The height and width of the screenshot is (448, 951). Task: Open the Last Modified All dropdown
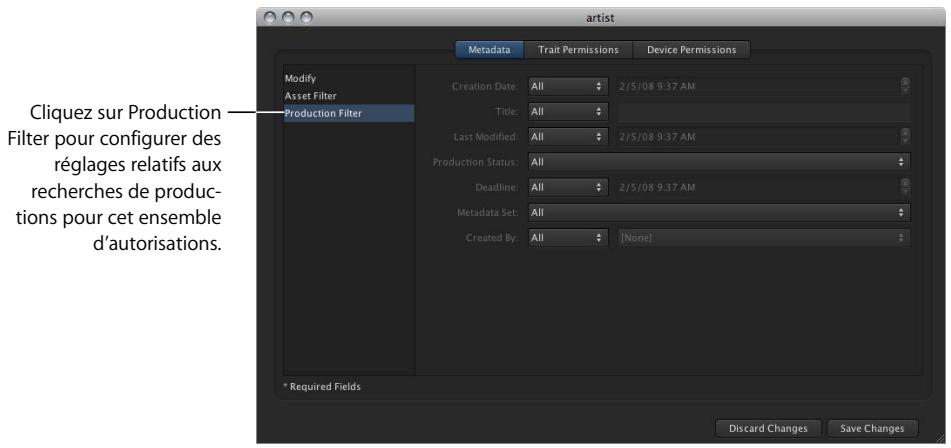pos(568,137)
